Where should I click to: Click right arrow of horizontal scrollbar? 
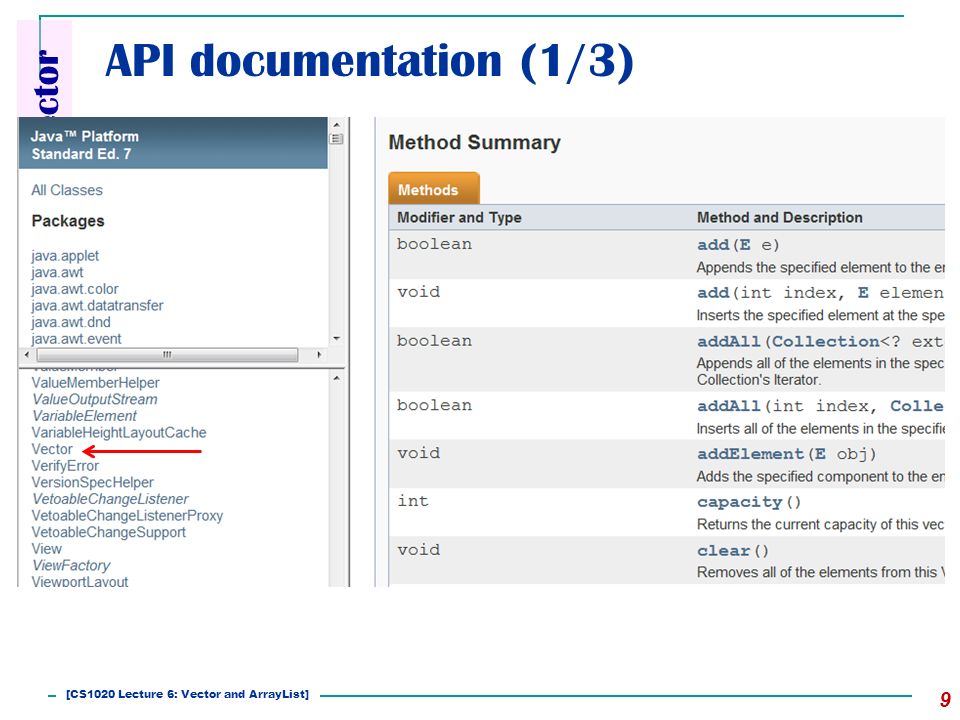pyautogui.click(x=319, y=354)
